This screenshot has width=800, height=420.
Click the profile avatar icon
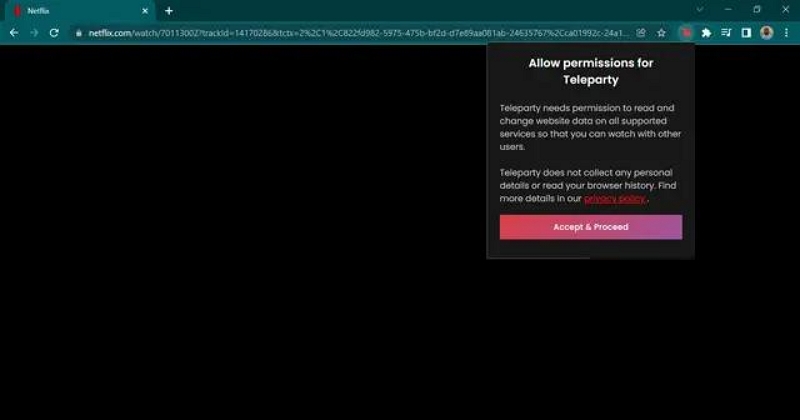[766, 33]
